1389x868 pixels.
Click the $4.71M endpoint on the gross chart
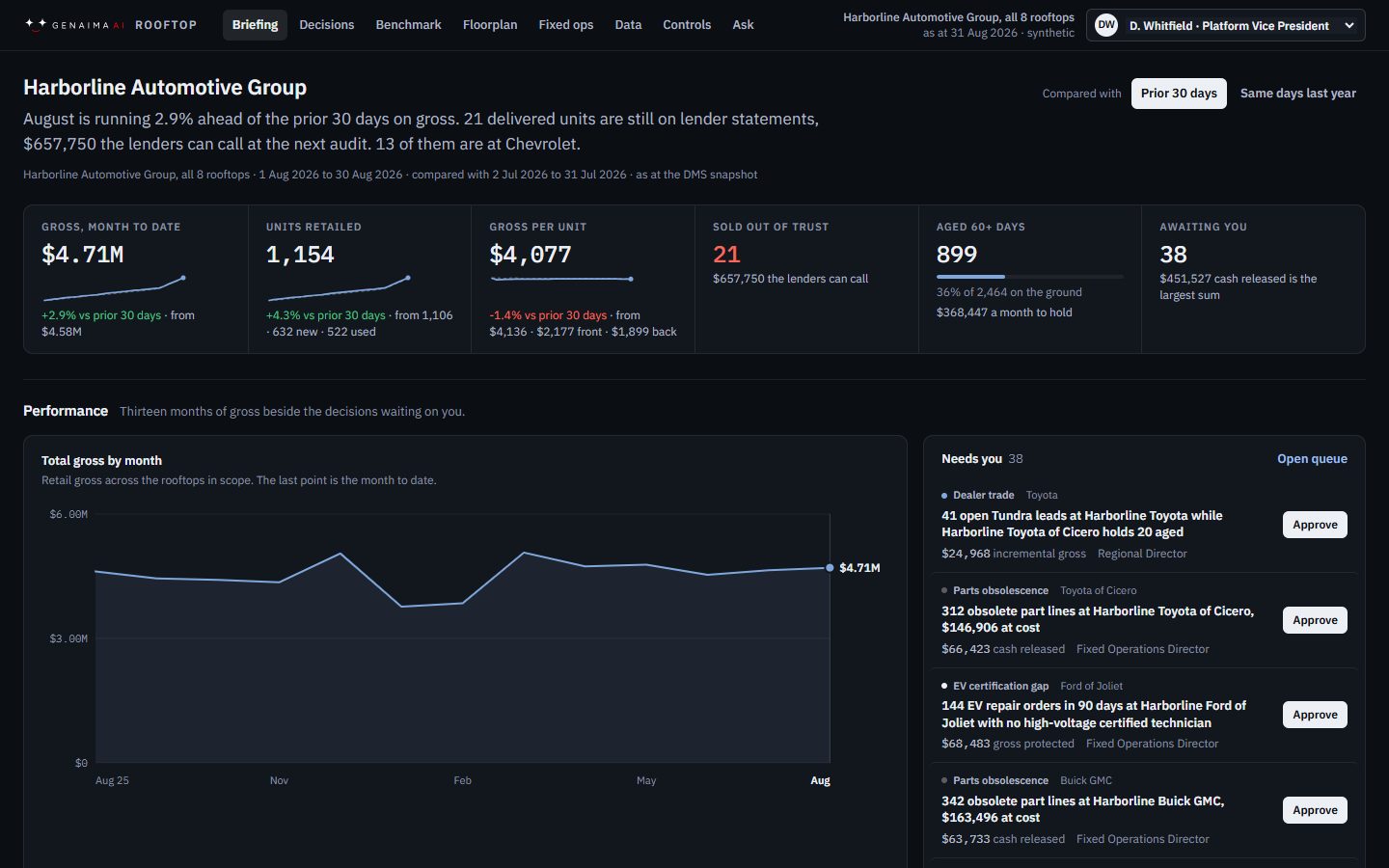[x=831, y=568]
